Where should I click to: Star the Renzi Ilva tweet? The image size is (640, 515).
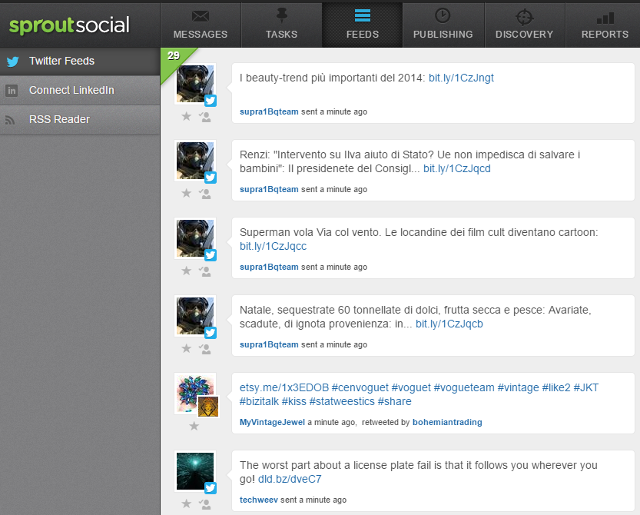(x=187, y=193)
